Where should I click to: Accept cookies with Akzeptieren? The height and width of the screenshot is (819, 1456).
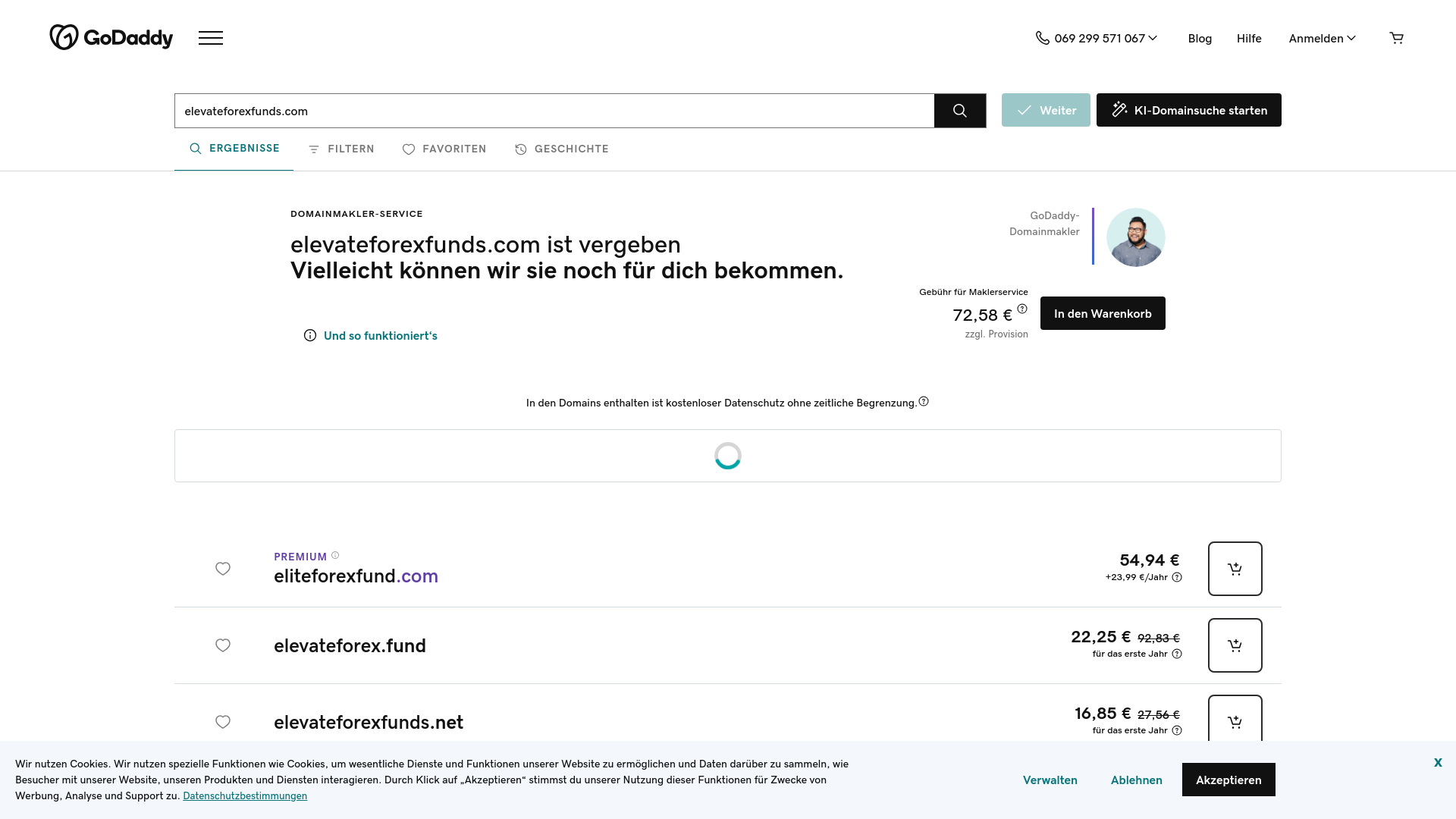tap(1228, 780)
